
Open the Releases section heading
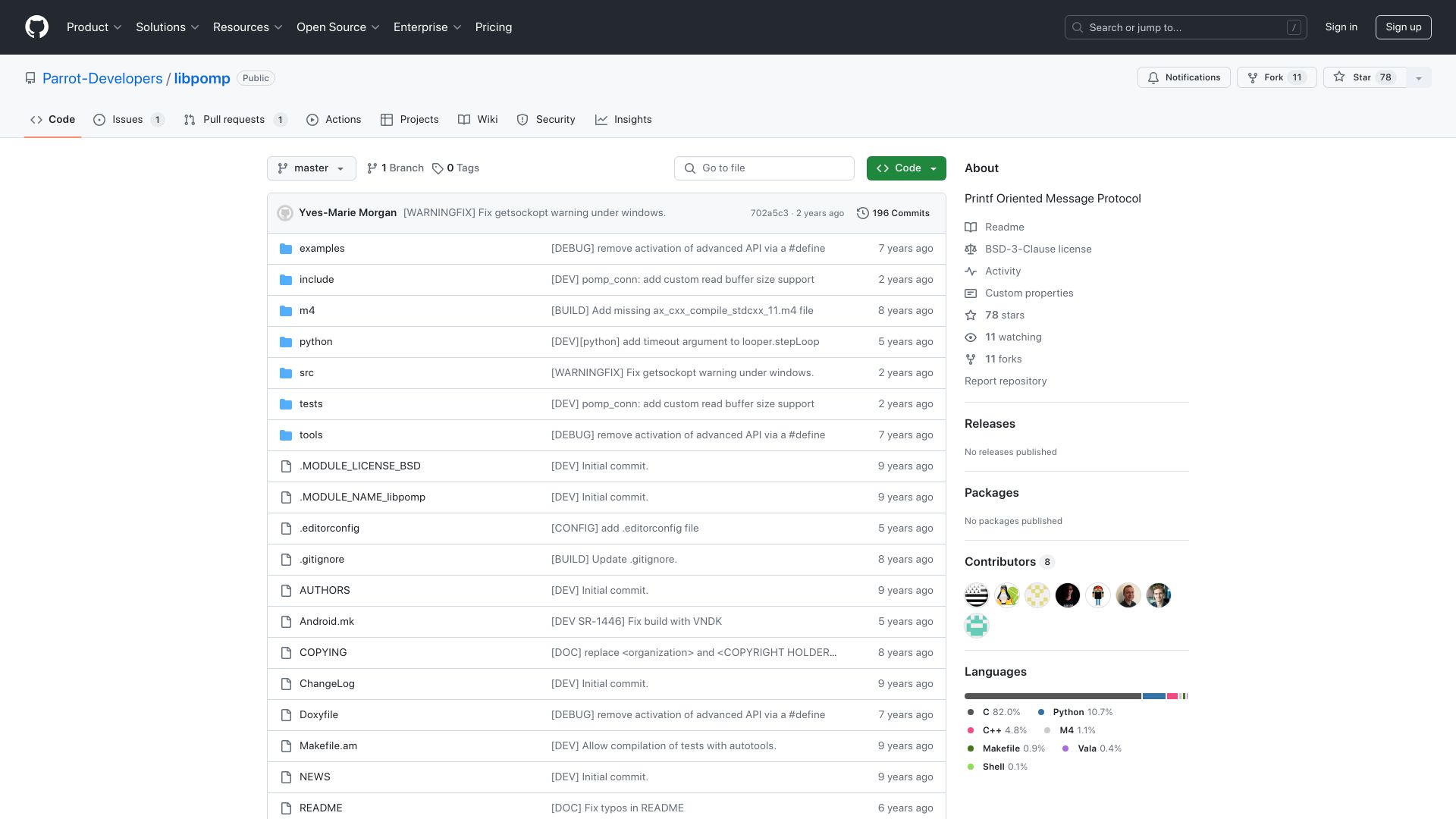990,424
